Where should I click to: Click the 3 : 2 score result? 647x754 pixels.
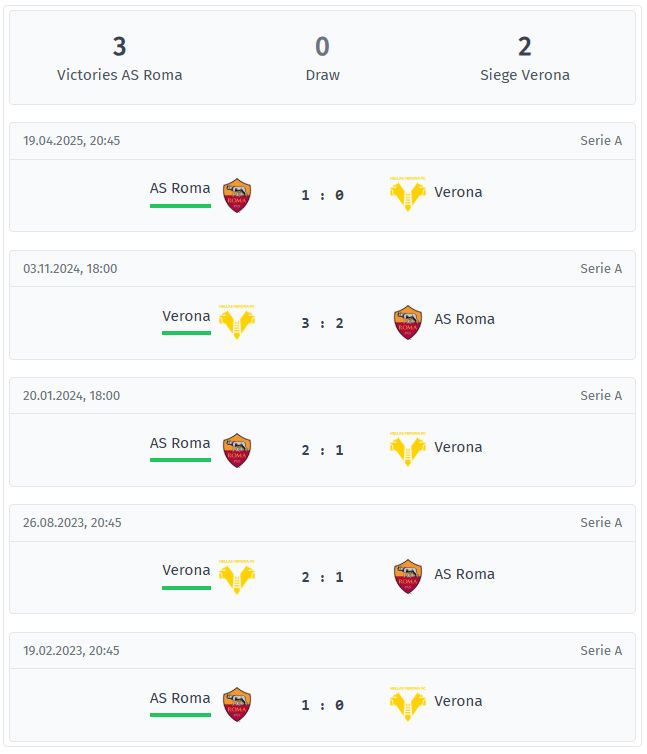[x=322, y=323]
